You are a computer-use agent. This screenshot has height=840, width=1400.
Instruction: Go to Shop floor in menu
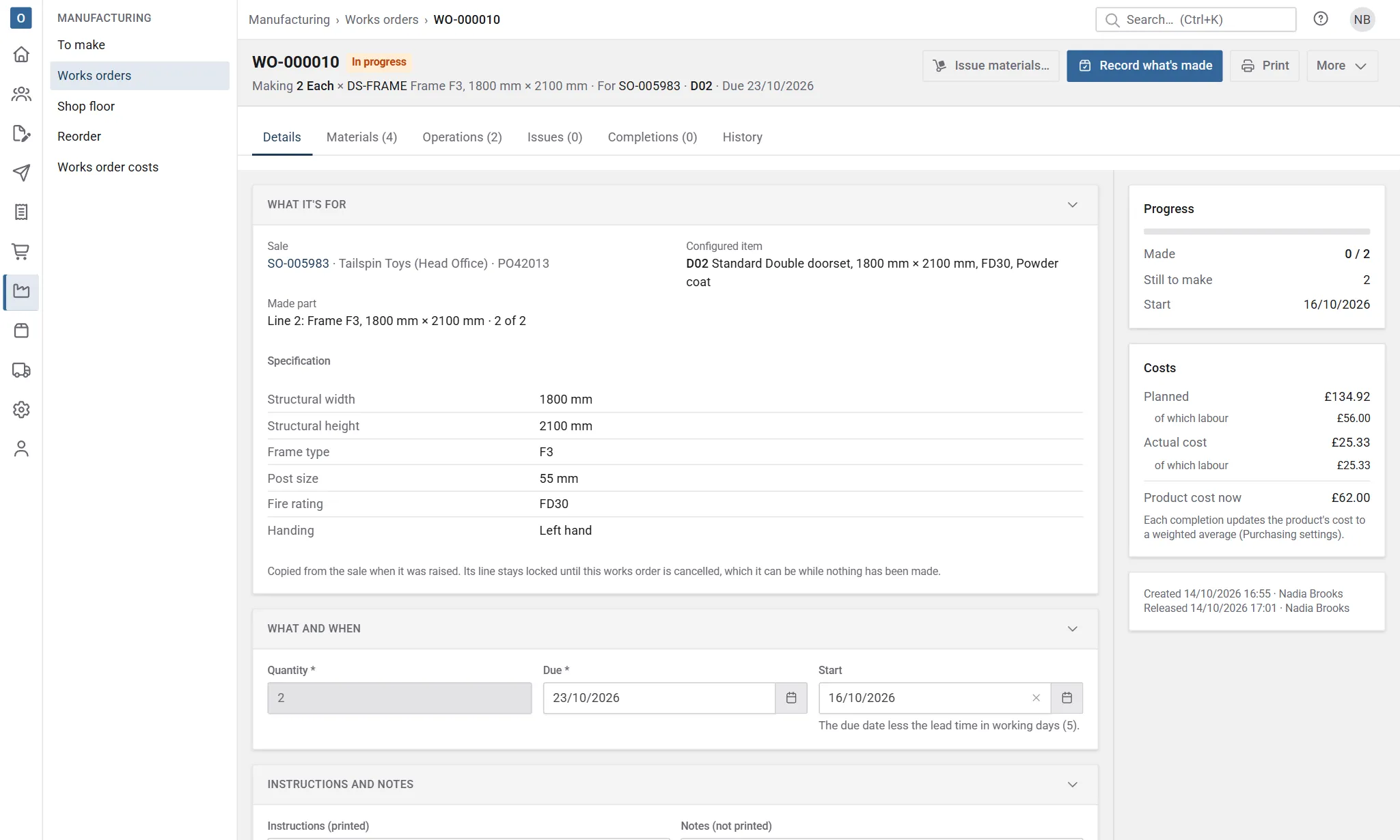tap(139, 107)
